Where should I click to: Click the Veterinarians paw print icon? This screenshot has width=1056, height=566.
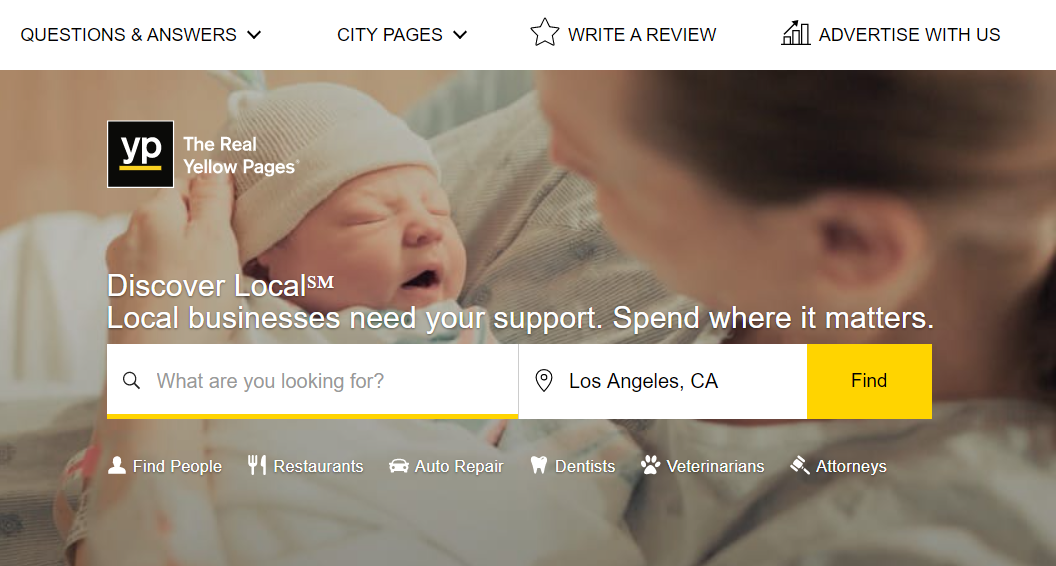[651, 465]
